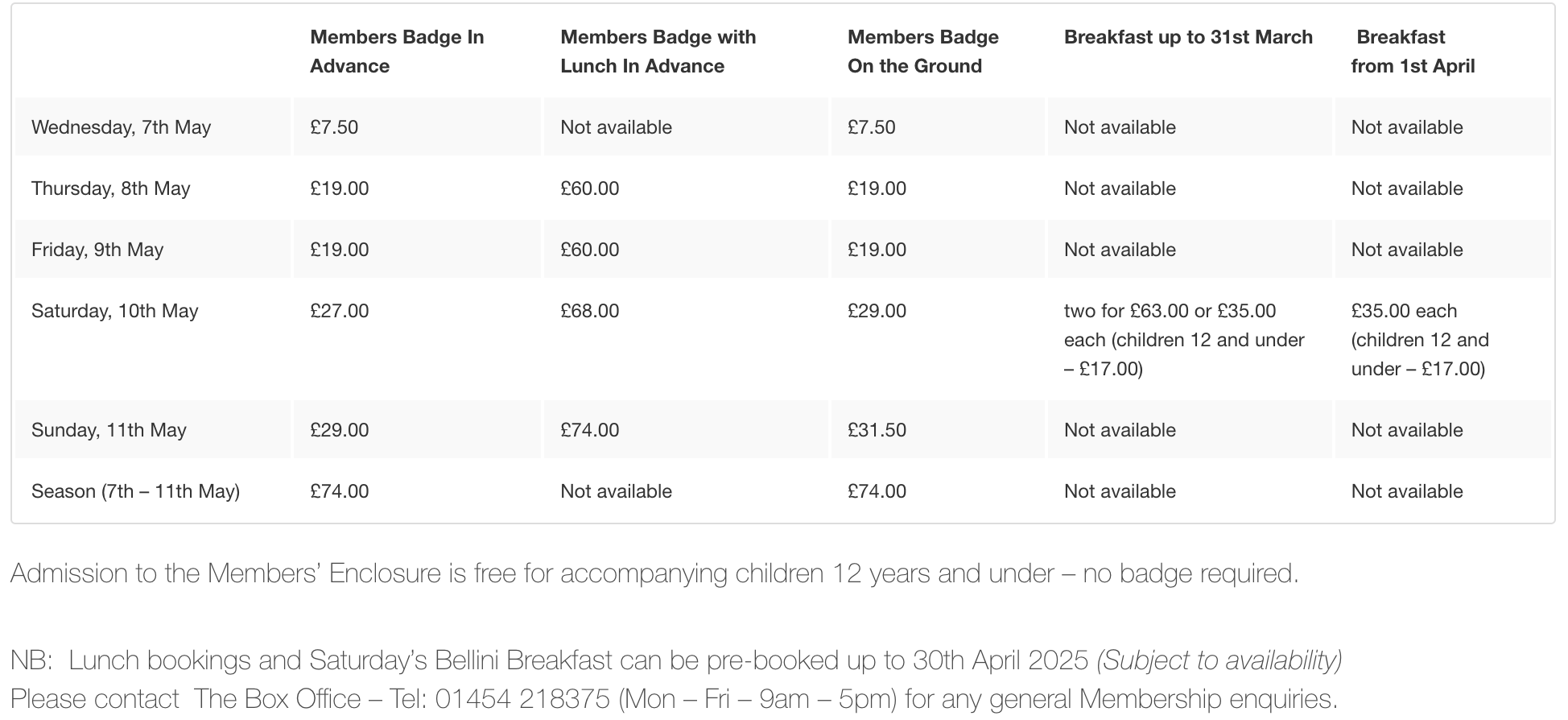Click the Wednesday, 7th May row label
This screenshot has height=720, width=1568.
point(121,127)
